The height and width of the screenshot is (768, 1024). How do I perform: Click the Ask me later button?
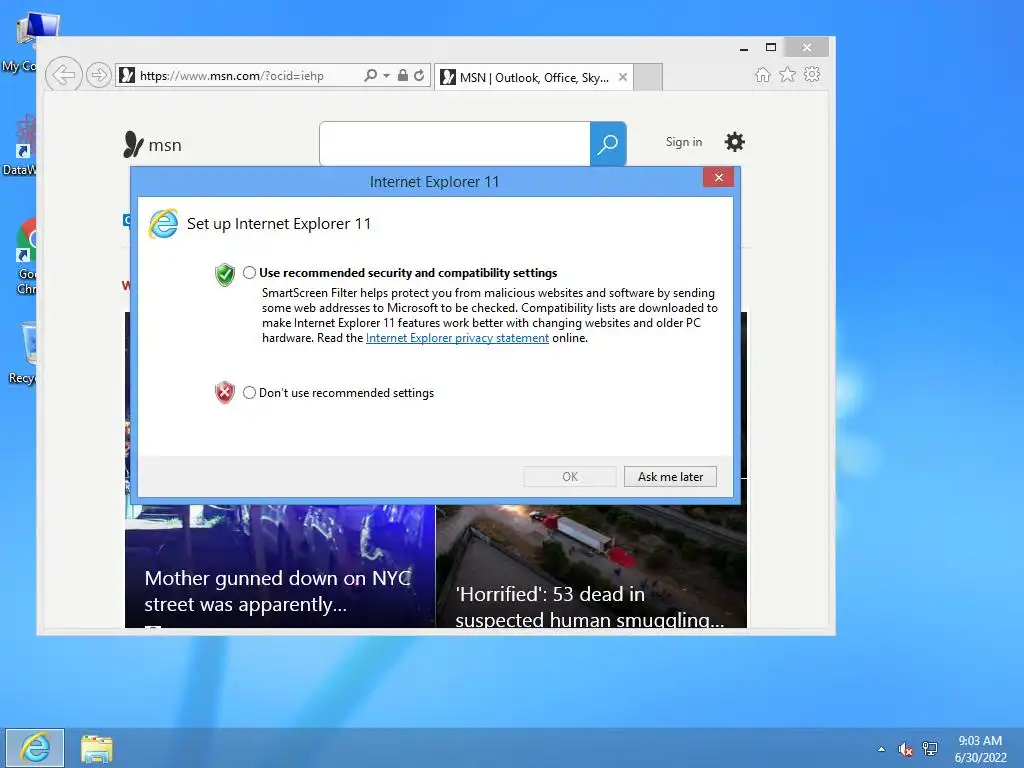coord(670,477)
